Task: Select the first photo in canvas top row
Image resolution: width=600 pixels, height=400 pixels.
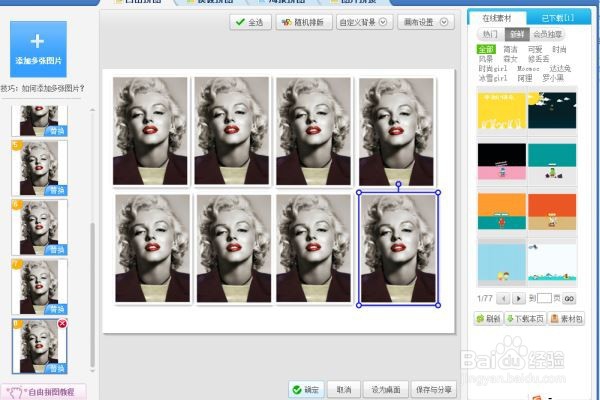Action: pyautogui.click(x=150, y=131)
